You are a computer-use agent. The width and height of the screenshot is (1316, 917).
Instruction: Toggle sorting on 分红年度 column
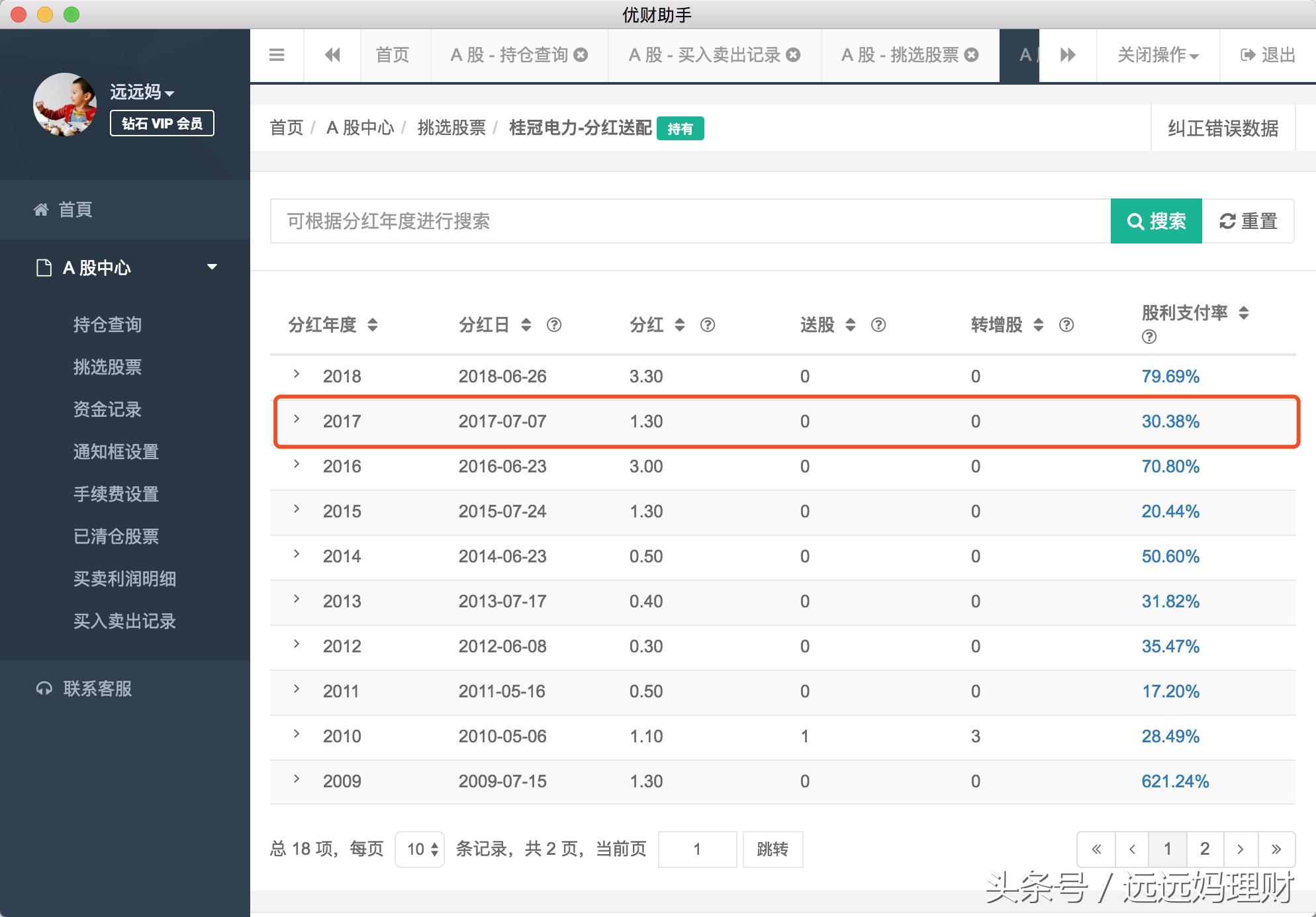click(x=373, y=325)
